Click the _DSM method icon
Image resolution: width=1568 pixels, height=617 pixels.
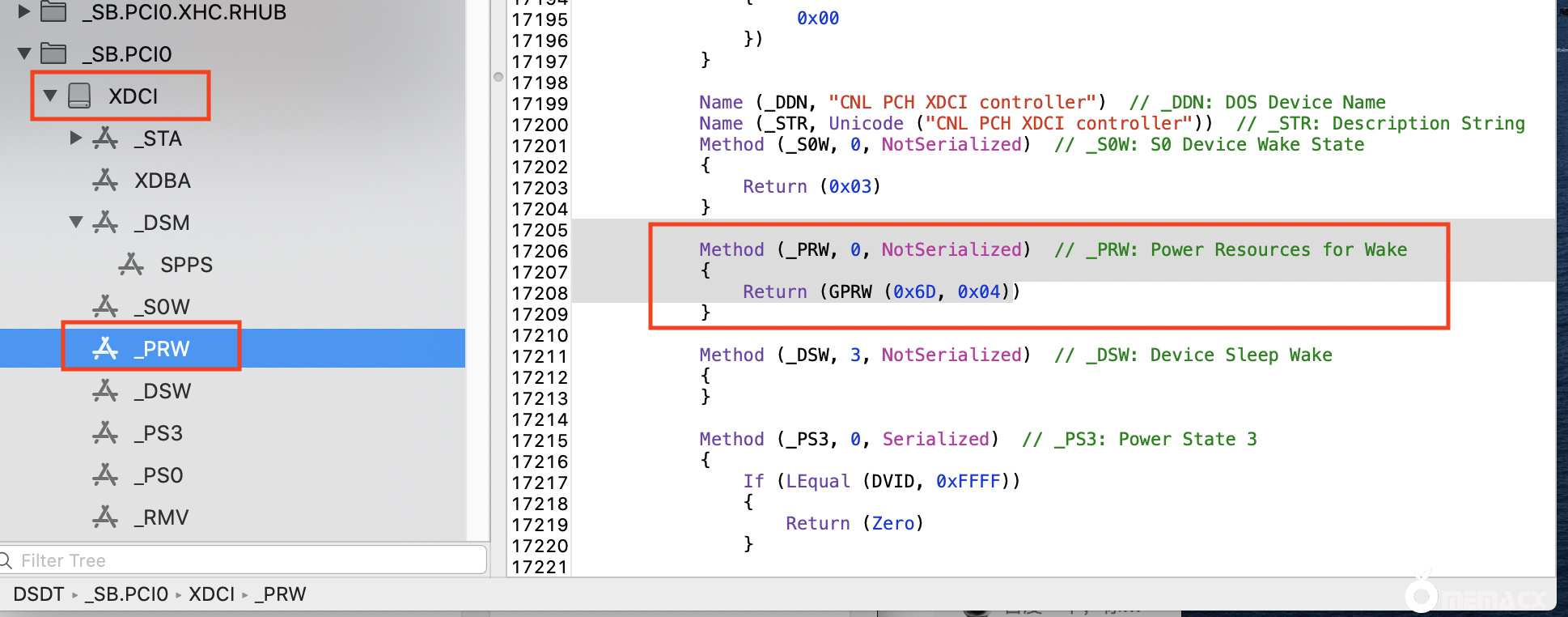click(x=105, y=223)
